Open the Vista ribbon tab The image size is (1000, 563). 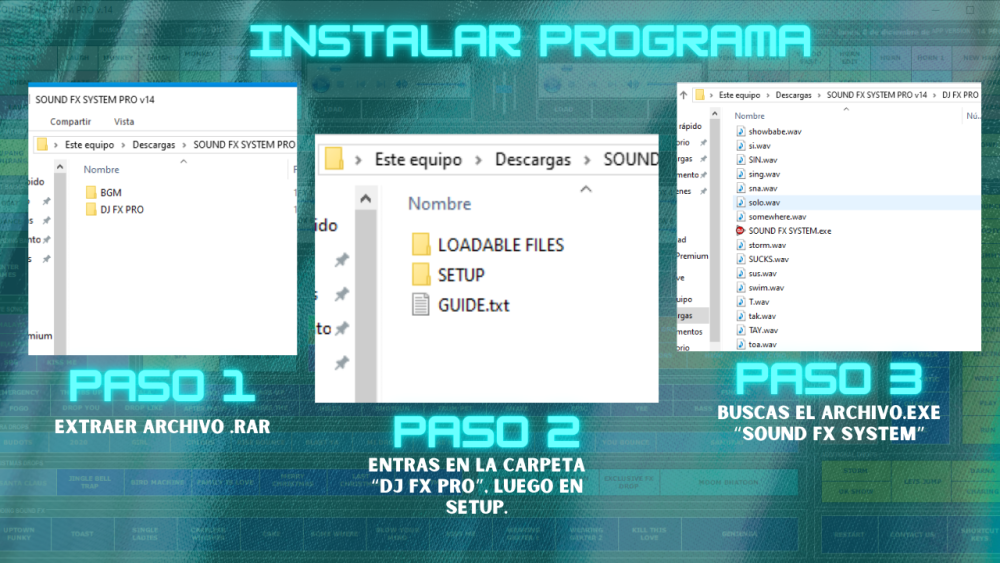(x=124, y=122)
